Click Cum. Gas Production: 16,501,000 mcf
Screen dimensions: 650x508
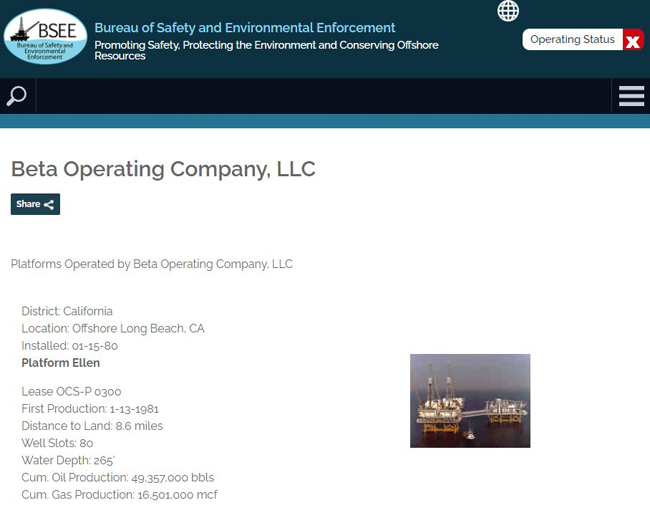point(119,495)
